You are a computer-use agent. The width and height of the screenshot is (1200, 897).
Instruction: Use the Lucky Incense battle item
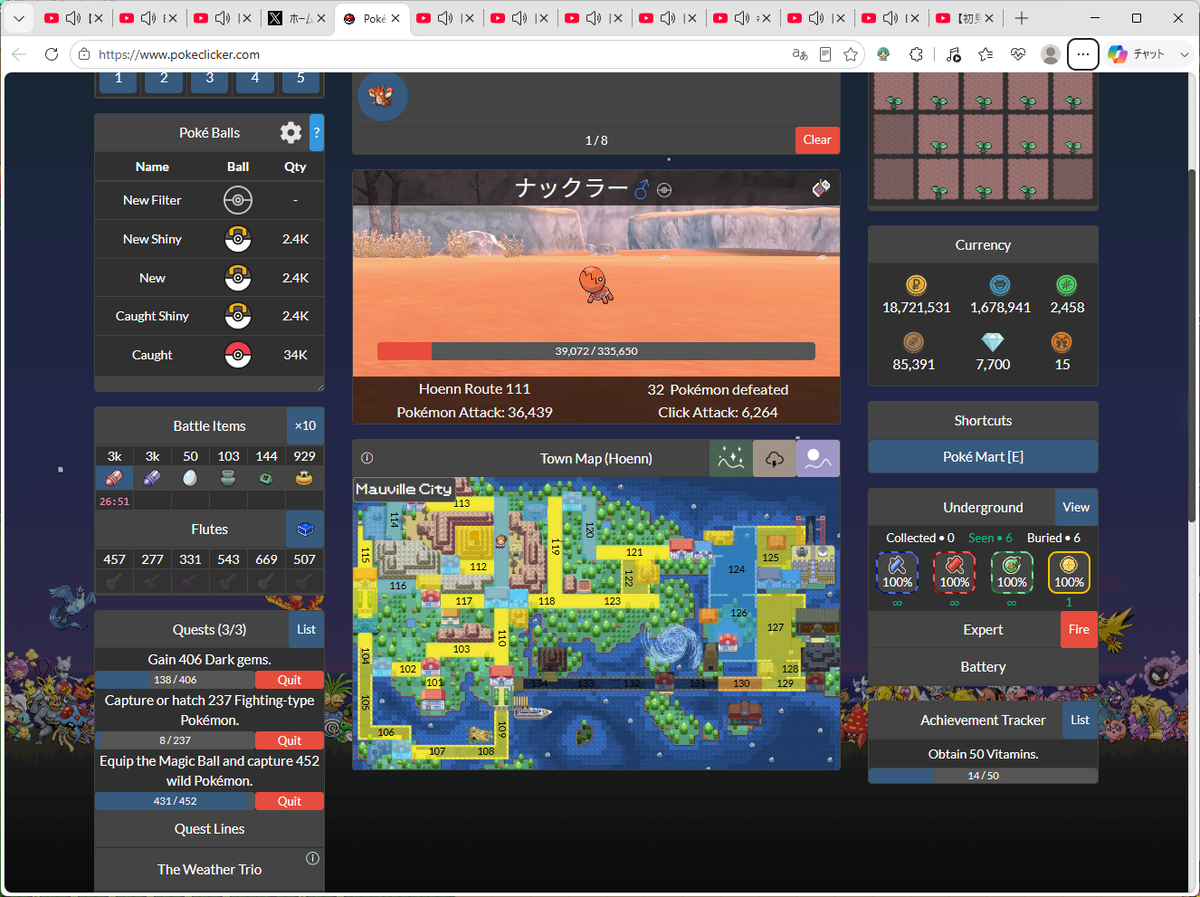(228, 478)
